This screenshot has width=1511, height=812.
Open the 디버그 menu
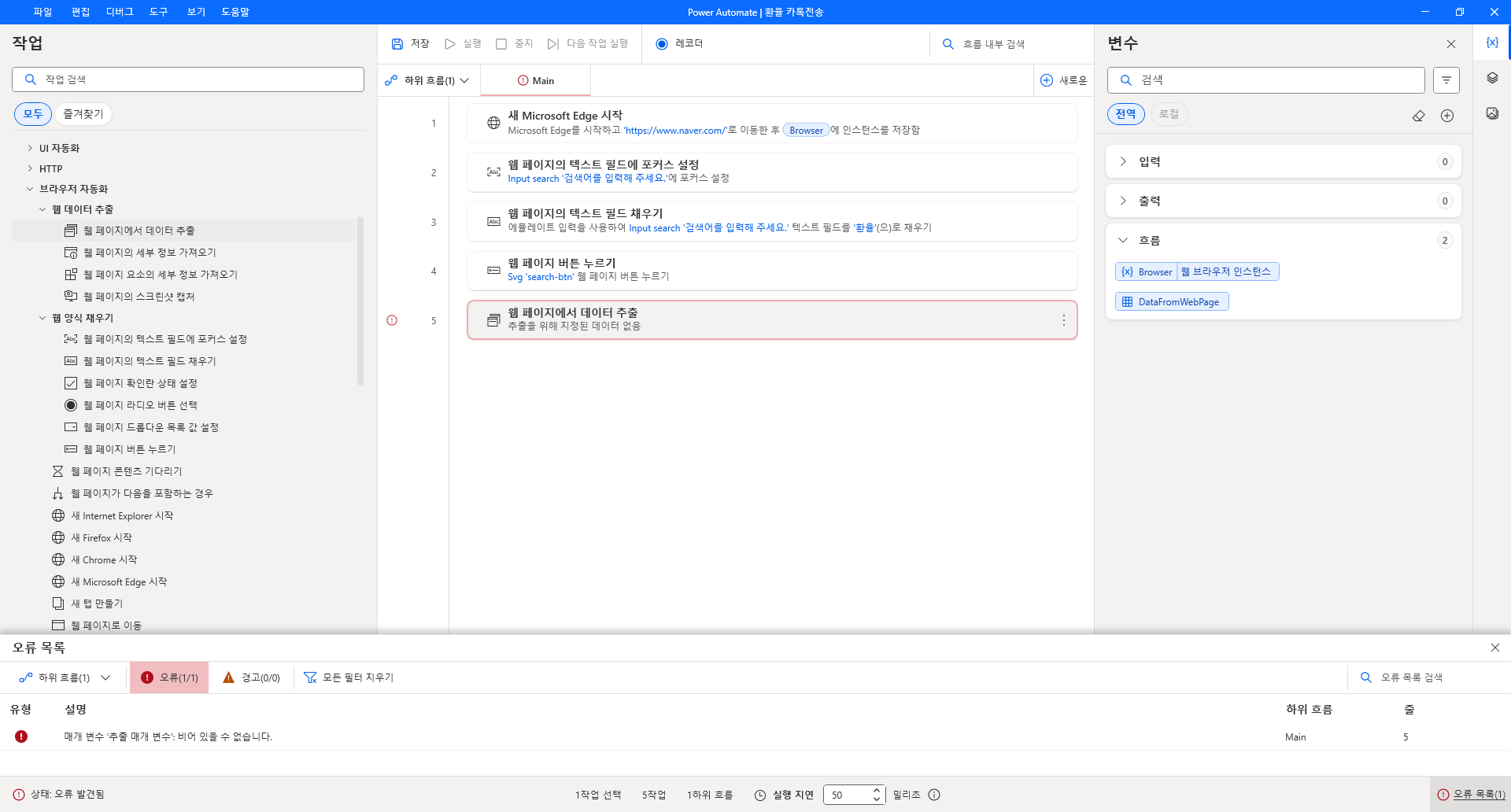[x=120, y=12]
